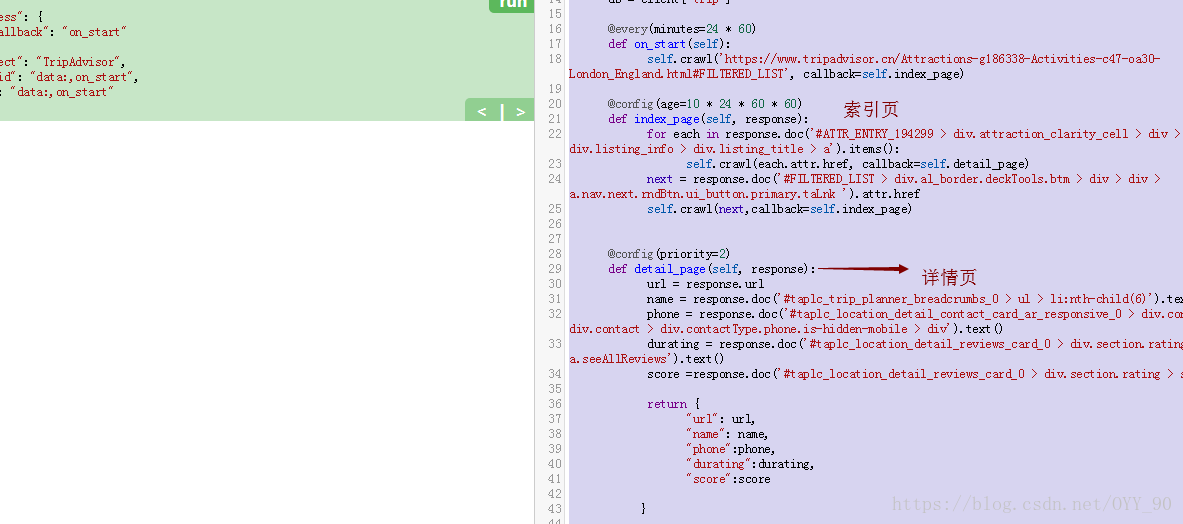Click gutter line number 19
The width and height of the screenshot is (1183, 524).
click(x=555, y=89)
